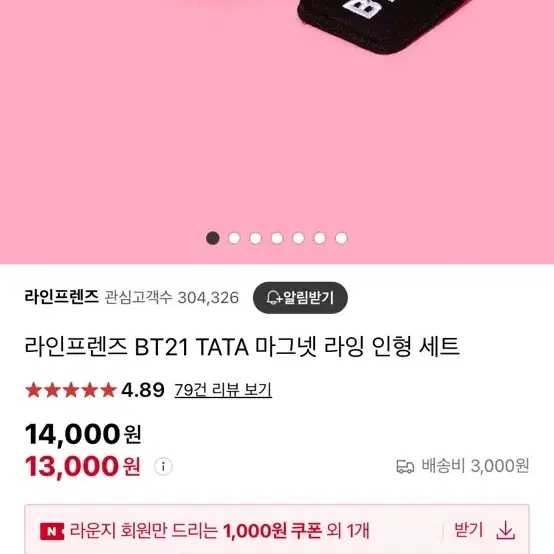Image resolution: width=554 pixels, height=554 pixels.
Task: Open the price info circle icon
Action: pyautogui.click(x=163, y=466)
